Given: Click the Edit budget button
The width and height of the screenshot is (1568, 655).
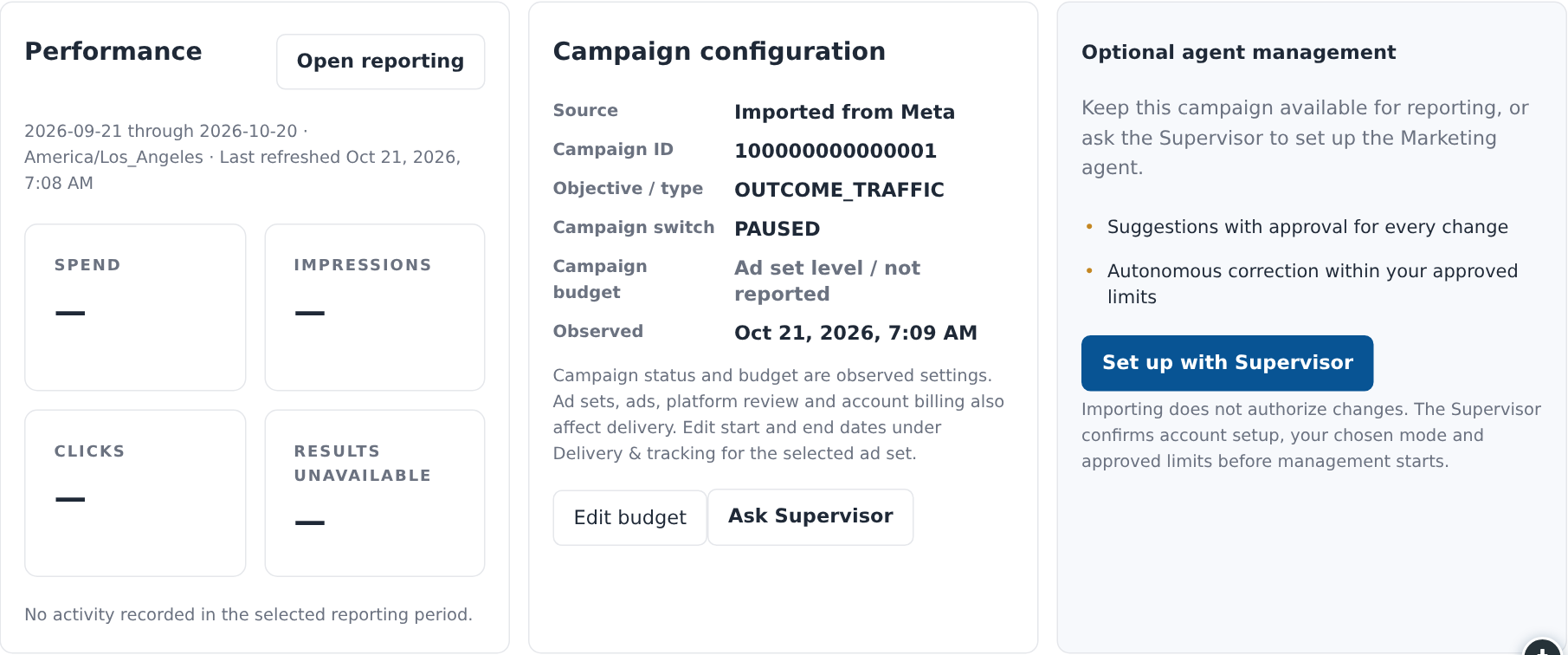Looking at the screenshot, I should pyautogui.click(x=629, y=517).
